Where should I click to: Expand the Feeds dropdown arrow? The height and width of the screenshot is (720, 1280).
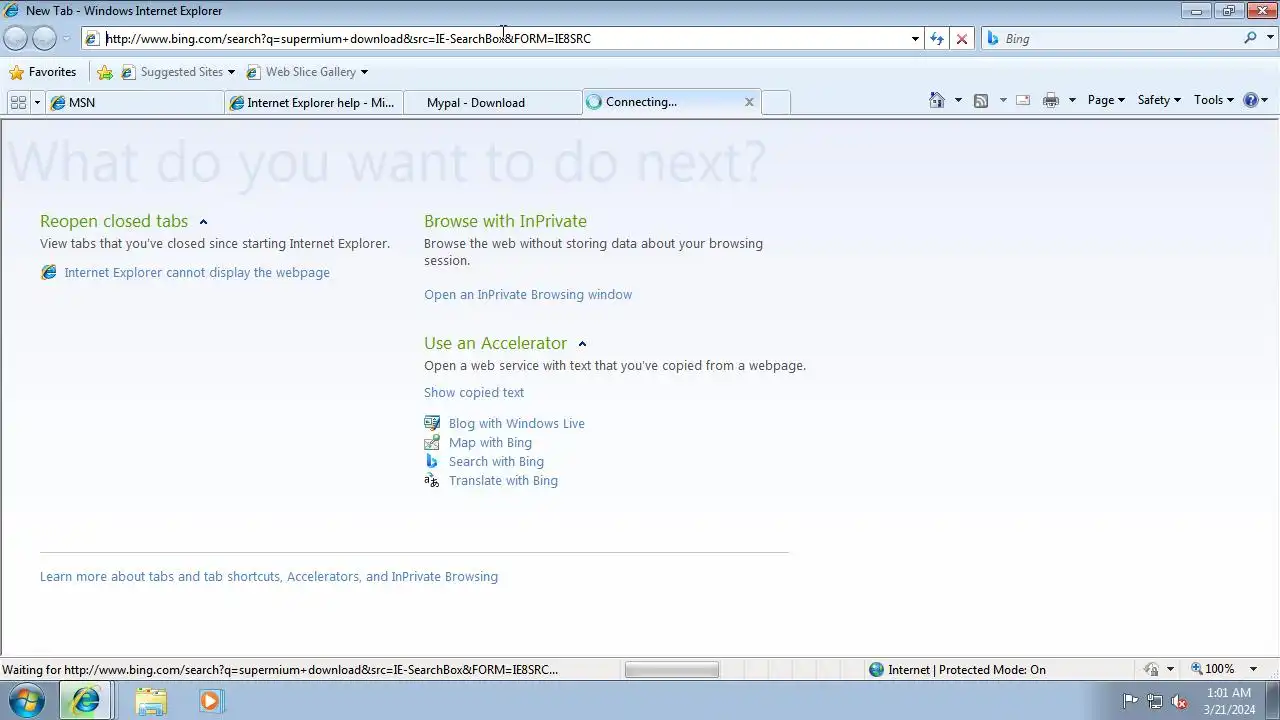pos(1002,100)
